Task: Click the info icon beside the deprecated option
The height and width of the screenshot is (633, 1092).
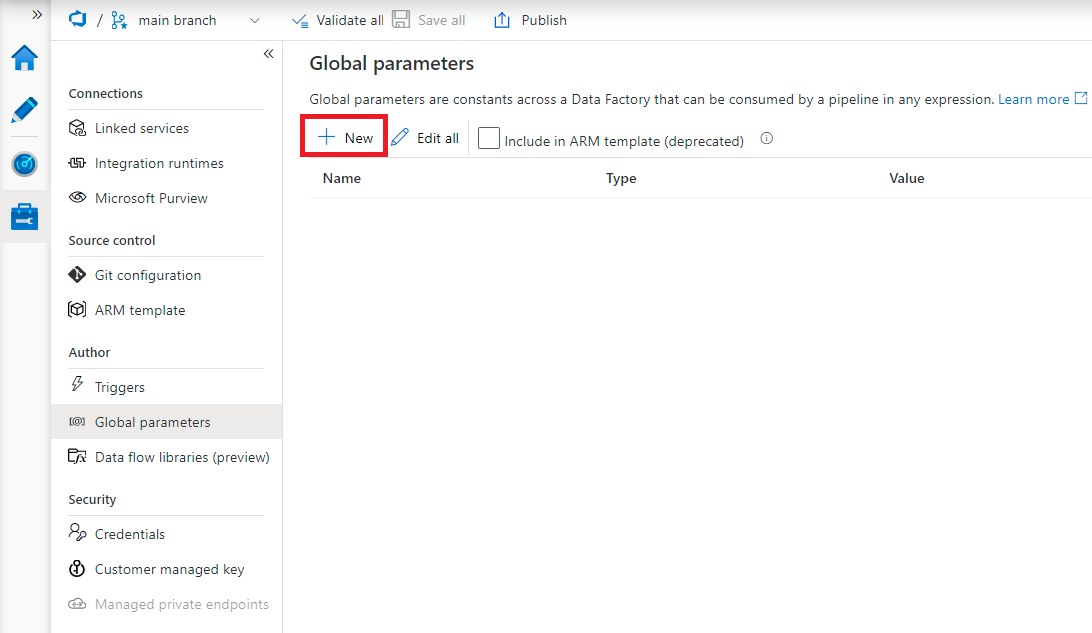Action: click(766, 138)
